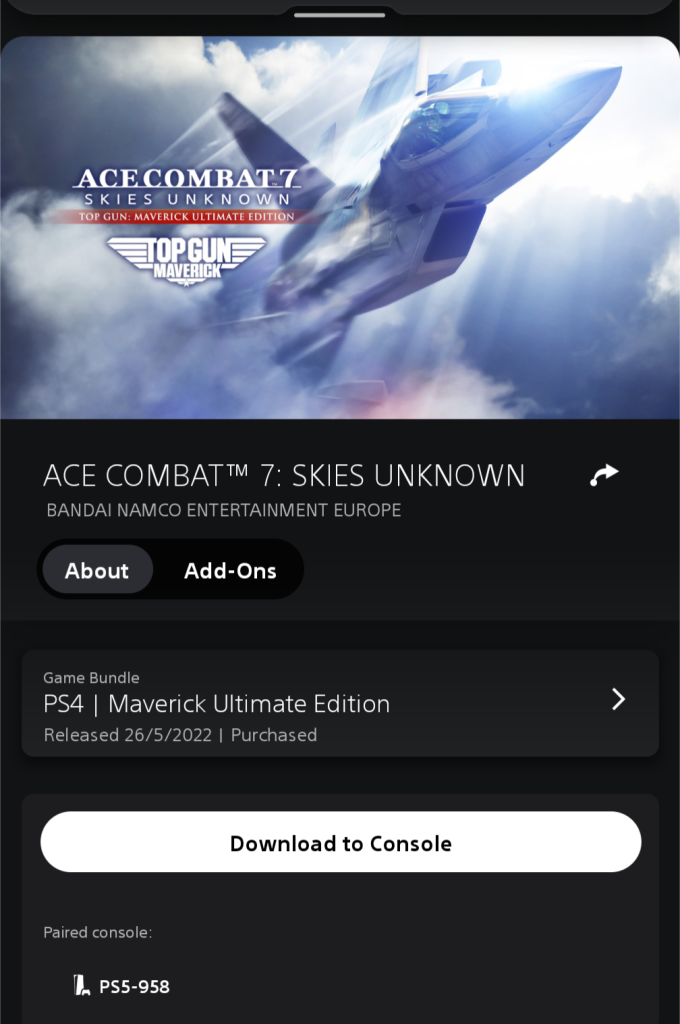The image size is (680, 1024).
Task: Switch to the About tab
Action: click(x=97, y=570)
